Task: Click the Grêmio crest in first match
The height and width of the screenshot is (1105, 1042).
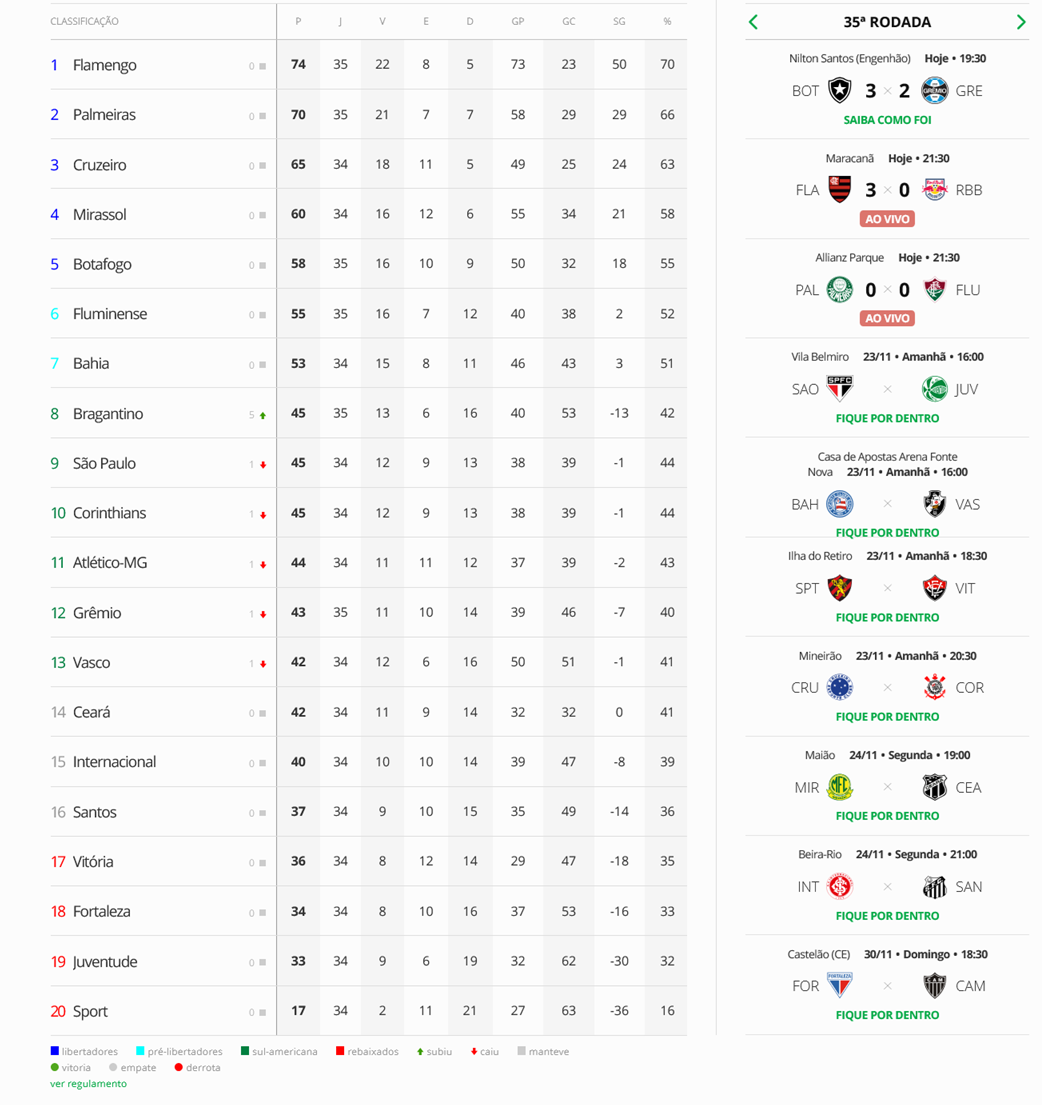Action: [x=934, y=91]
